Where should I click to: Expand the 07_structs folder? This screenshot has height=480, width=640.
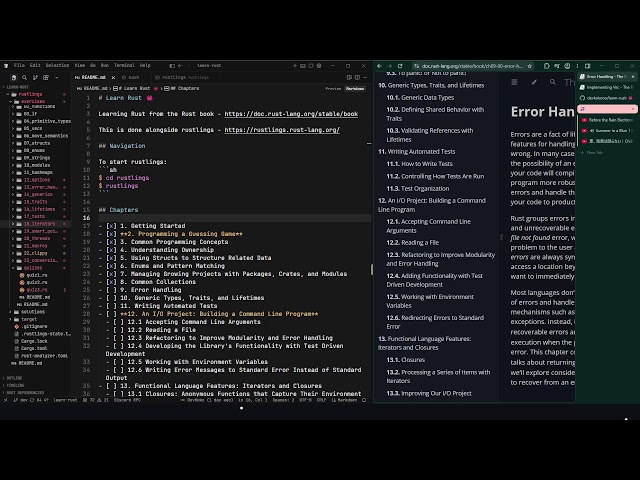[x=13, y=143]
